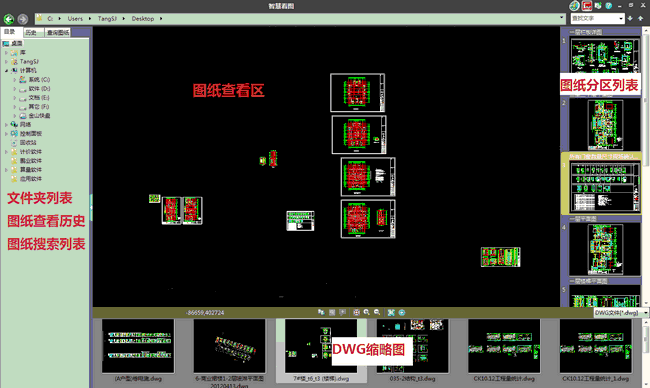The width and height of the screenshot is (650, 388).
Task: Click the red icon in title bar
Action: [x=587, y=6]
